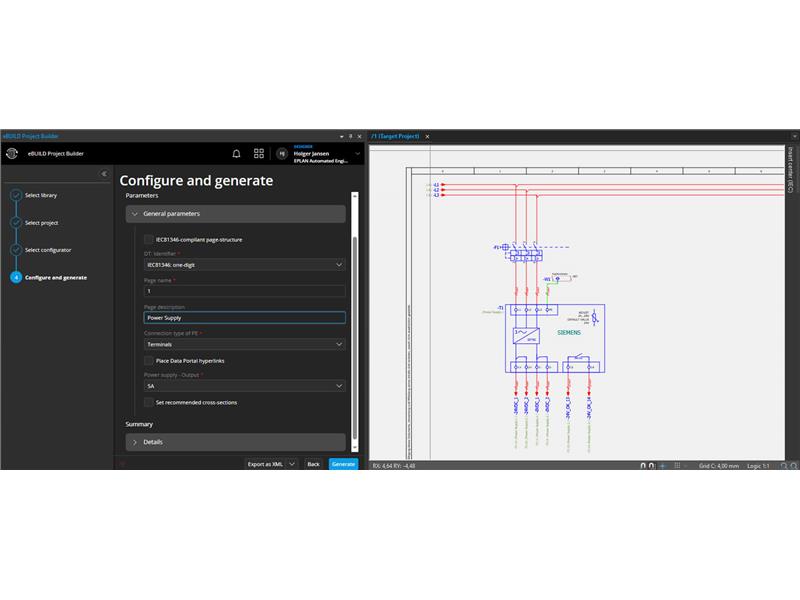Screen dimensions: 800x600
Task: Check Place Data Portal hyperlinks
Action: click(148, 361)
